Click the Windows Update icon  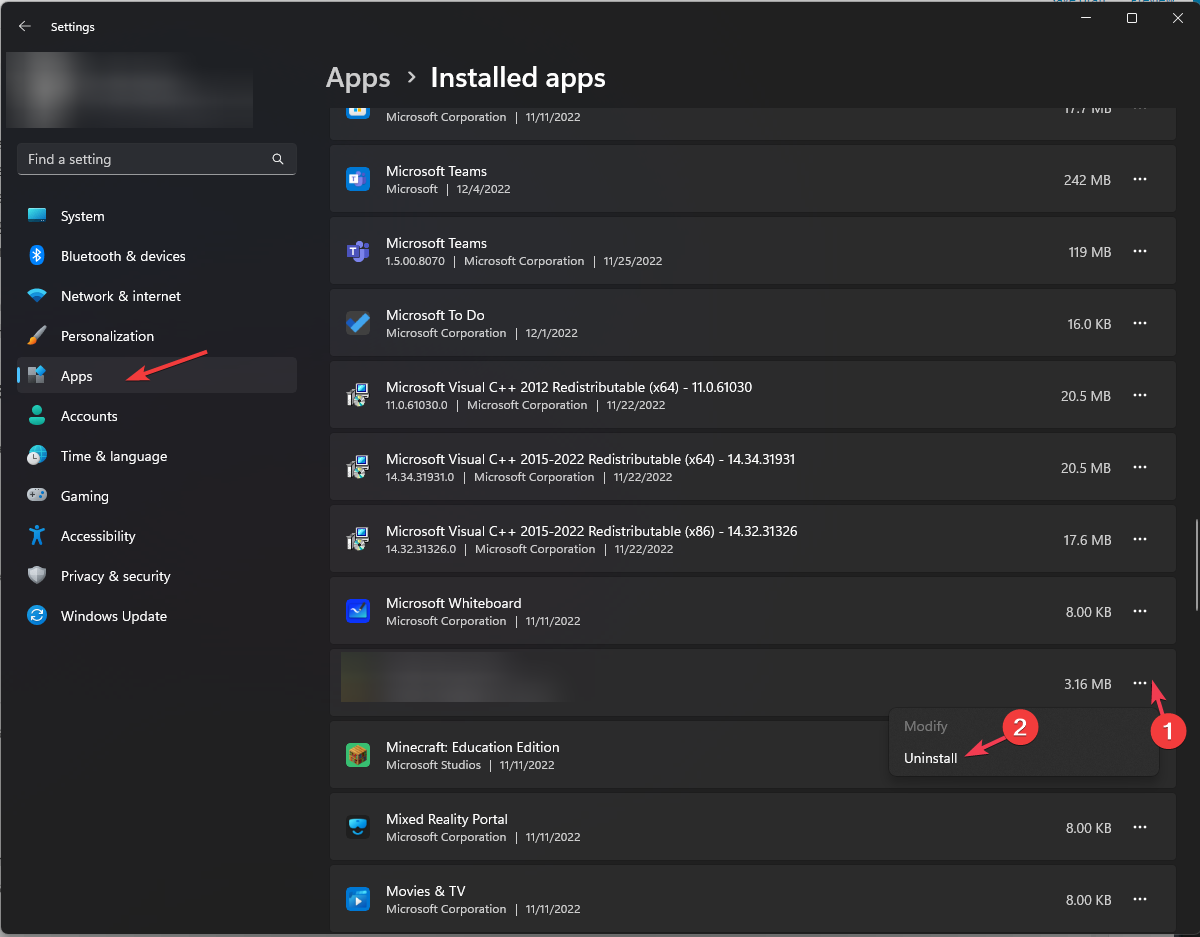point(36,616)
